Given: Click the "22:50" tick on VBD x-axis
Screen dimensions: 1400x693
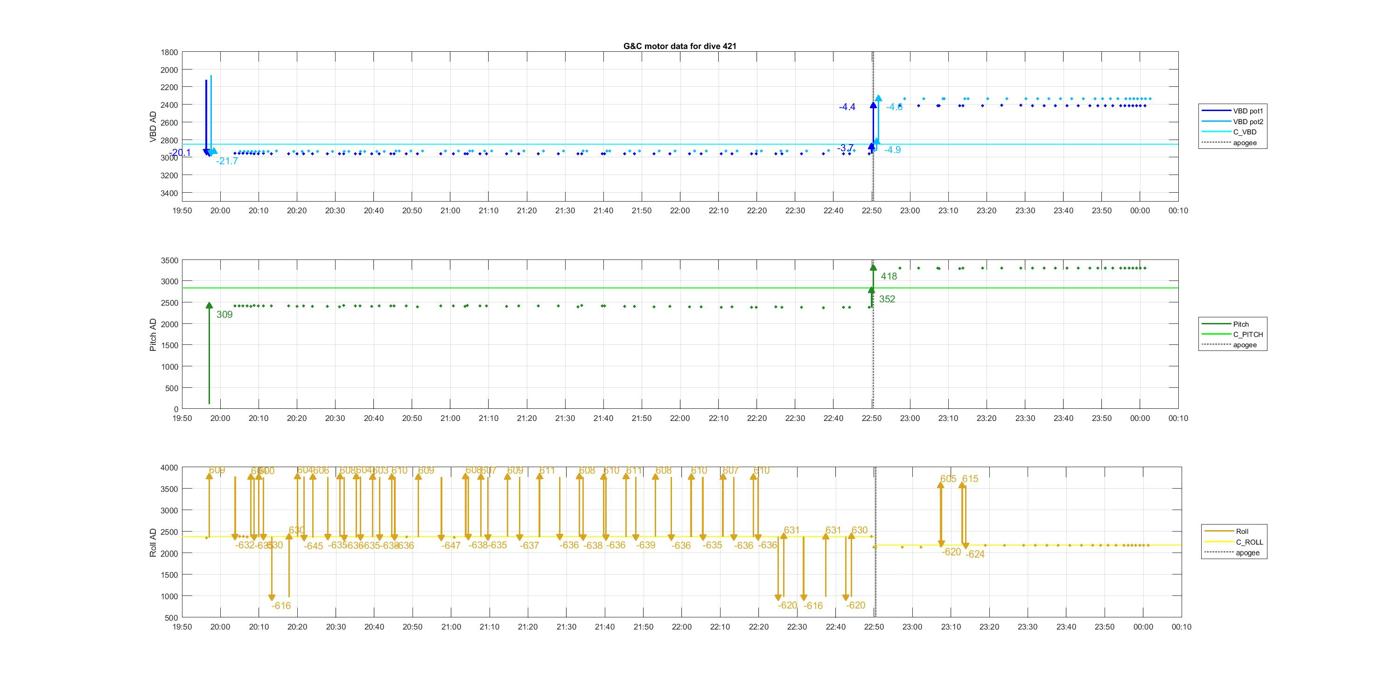Looking at the screenshot, I should tap(872, 211).
